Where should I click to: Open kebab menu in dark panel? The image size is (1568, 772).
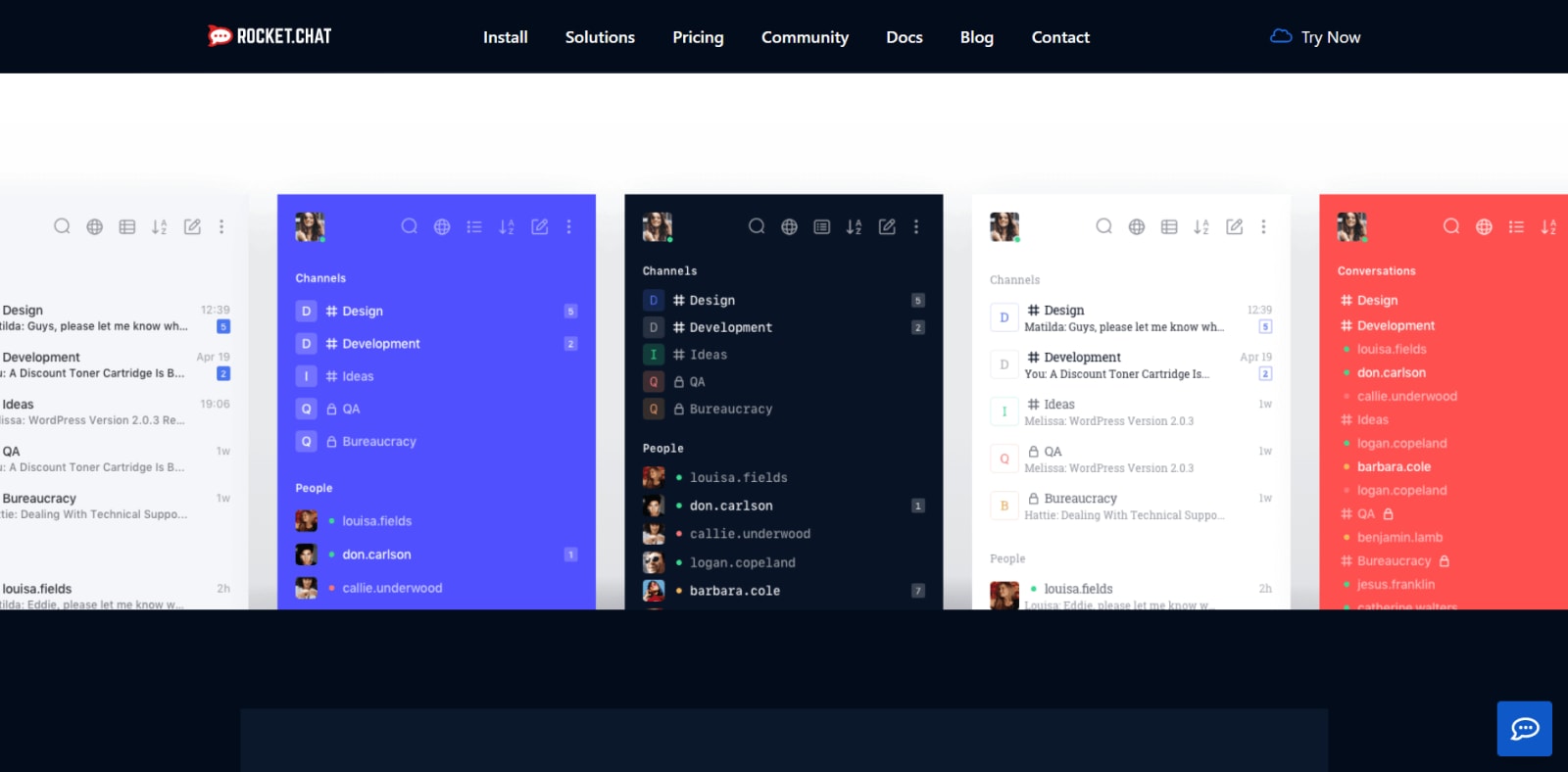pos(916,226)
